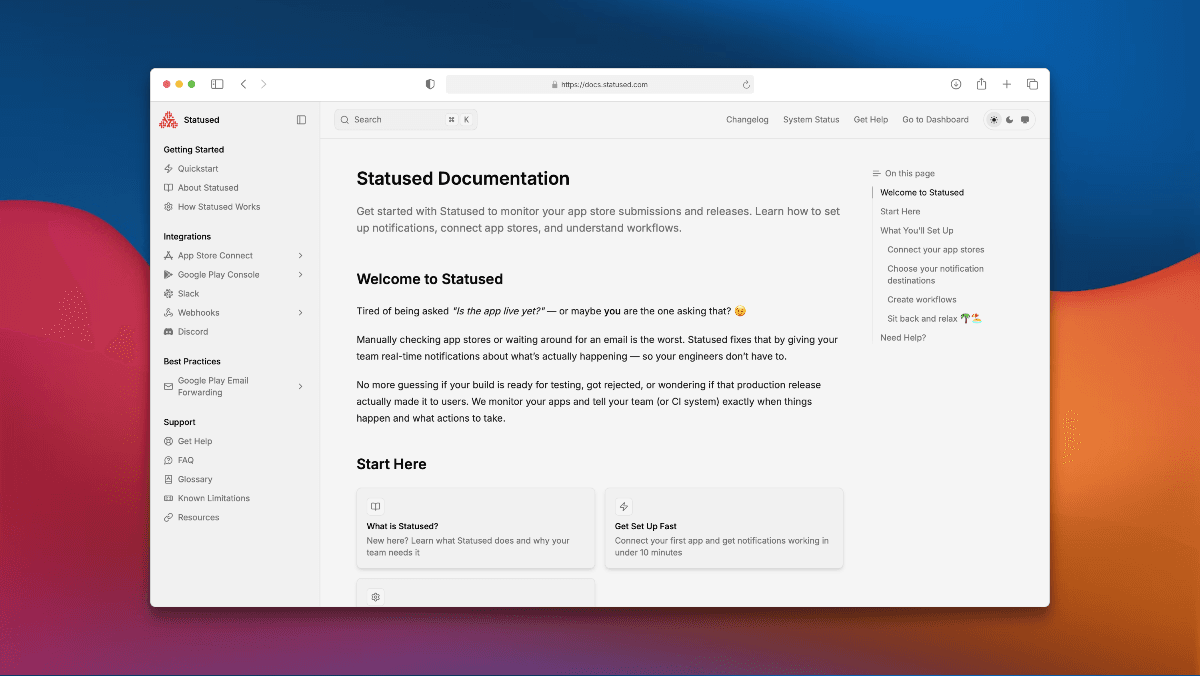The image size is (1200, 676).
Task: Click the Go to Dashboard button
Action: (934, 119)
